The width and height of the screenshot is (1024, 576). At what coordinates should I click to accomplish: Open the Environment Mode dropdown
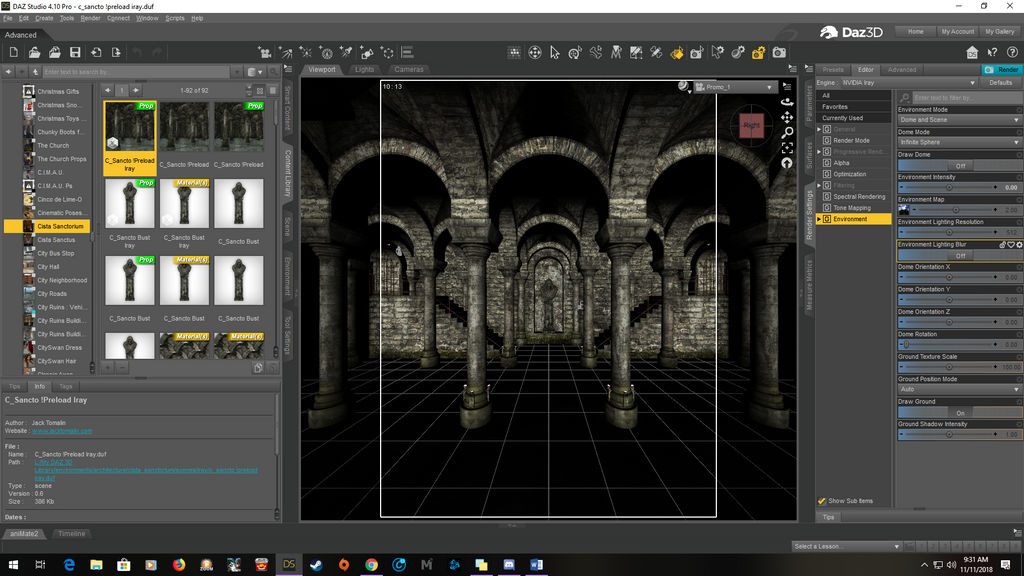click(959, 120)
